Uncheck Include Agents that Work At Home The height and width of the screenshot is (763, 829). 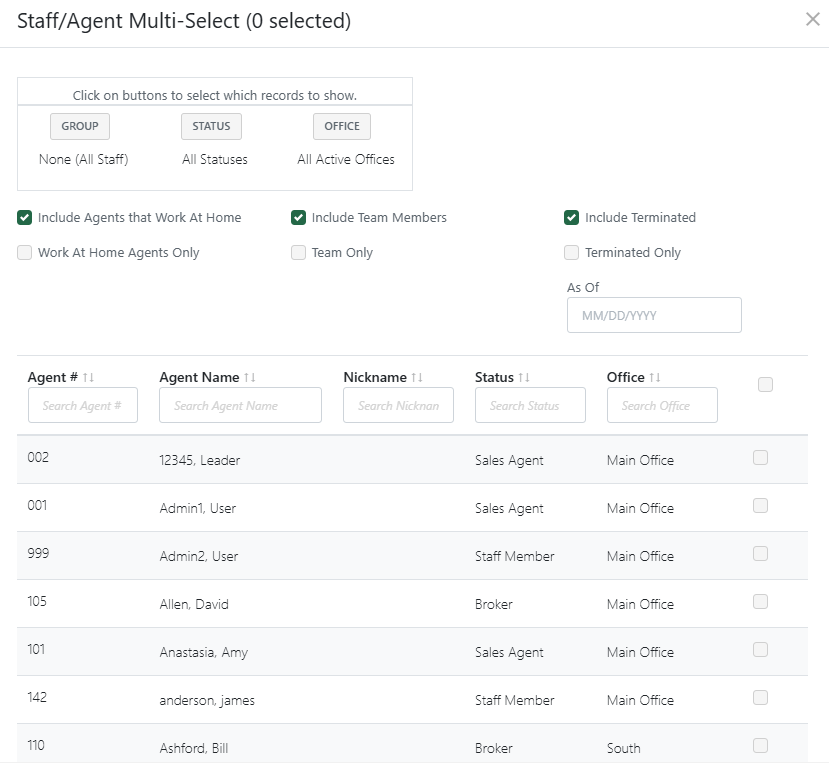[x=24, y=217]
